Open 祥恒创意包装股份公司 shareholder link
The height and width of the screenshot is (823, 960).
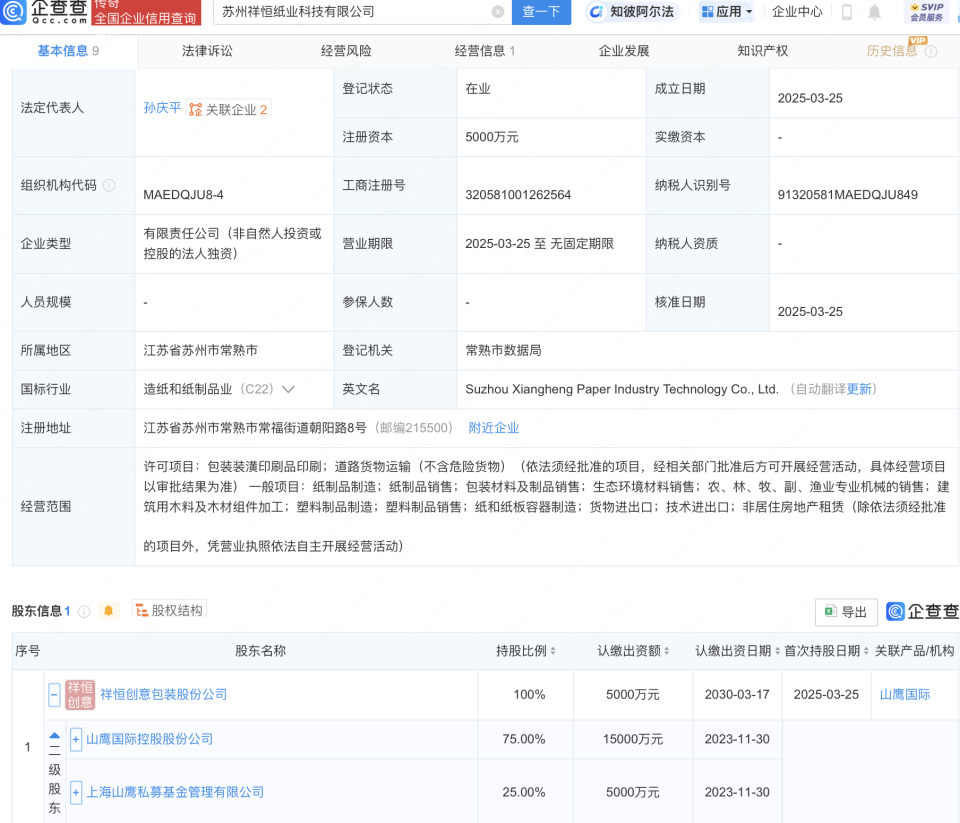pyautogui.click(x=163, y=694)
